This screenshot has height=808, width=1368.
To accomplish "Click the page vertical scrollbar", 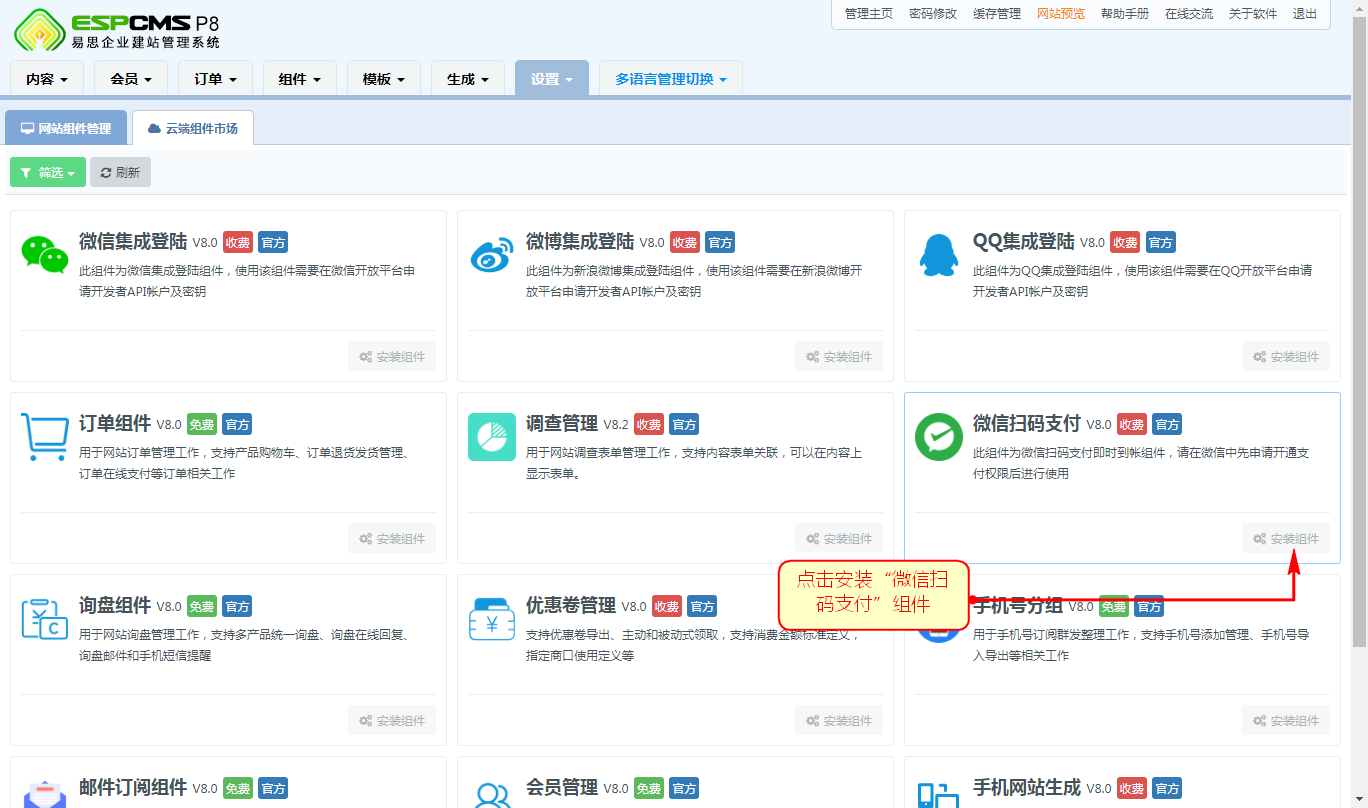I will coord(1359,330).
